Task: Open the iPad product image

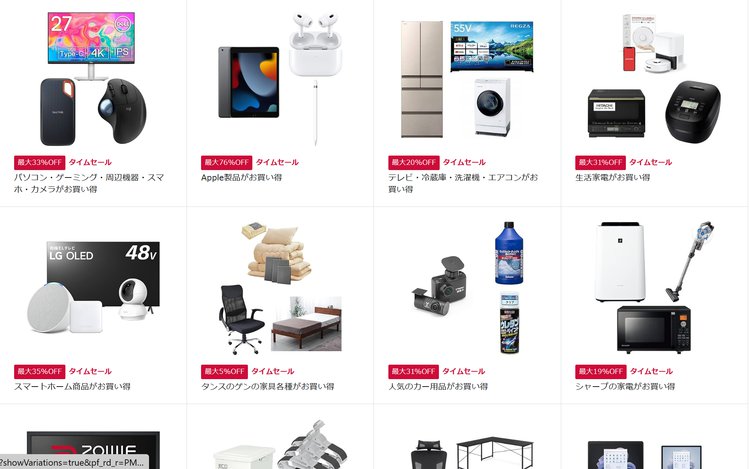Action: pos(249,82)
